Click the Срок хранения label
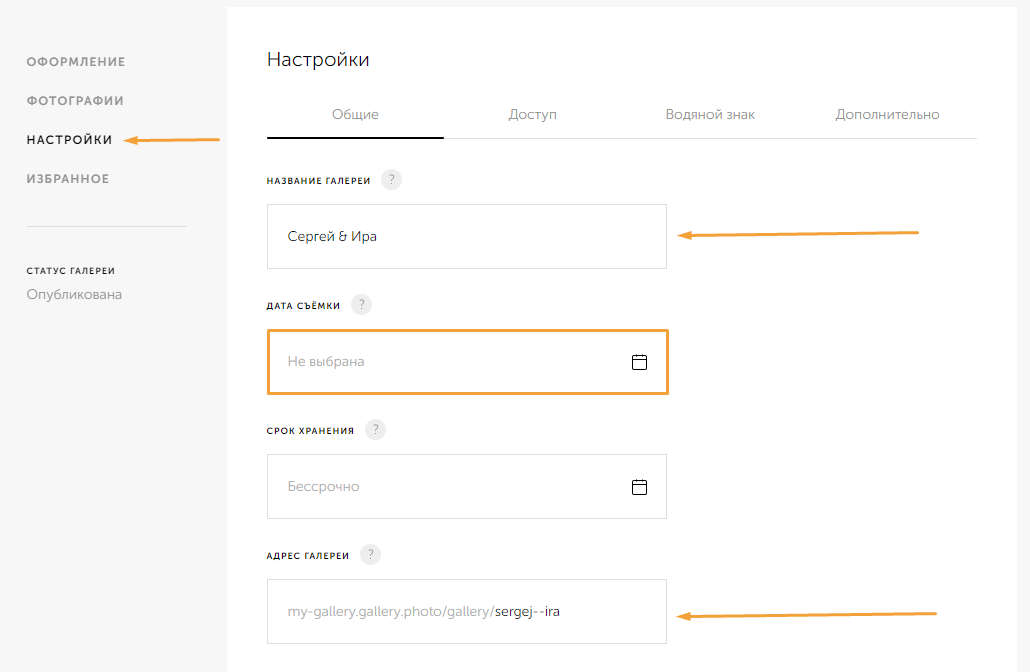 tap(310, 431)
